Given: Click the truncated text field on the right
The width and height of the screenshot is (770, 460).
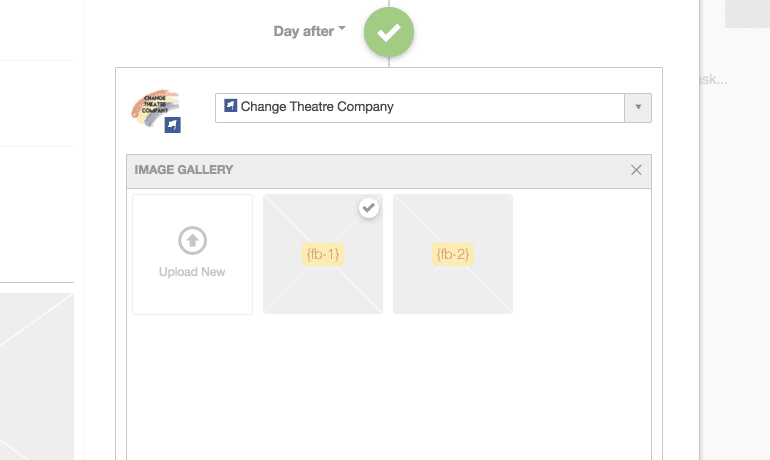Looking at the screenshot, I should click(714, 80).
